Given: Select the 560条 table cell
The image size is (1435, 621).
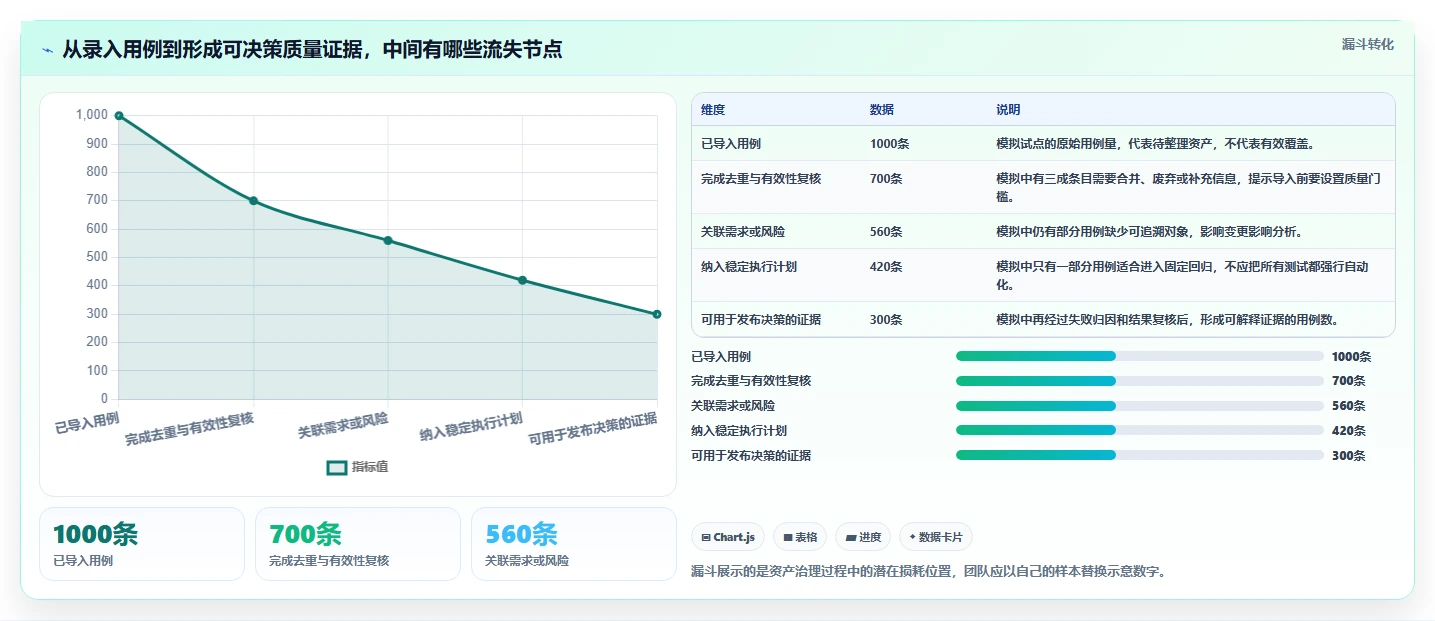Looking at the screenshot, I should [886, 231].
